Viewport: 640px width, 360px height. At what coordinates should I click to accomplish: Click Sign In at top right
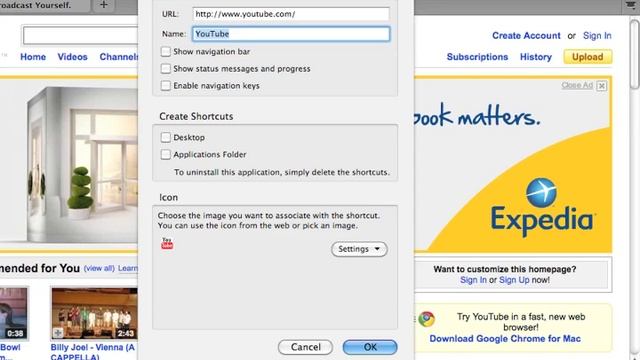tap(597, 36)
